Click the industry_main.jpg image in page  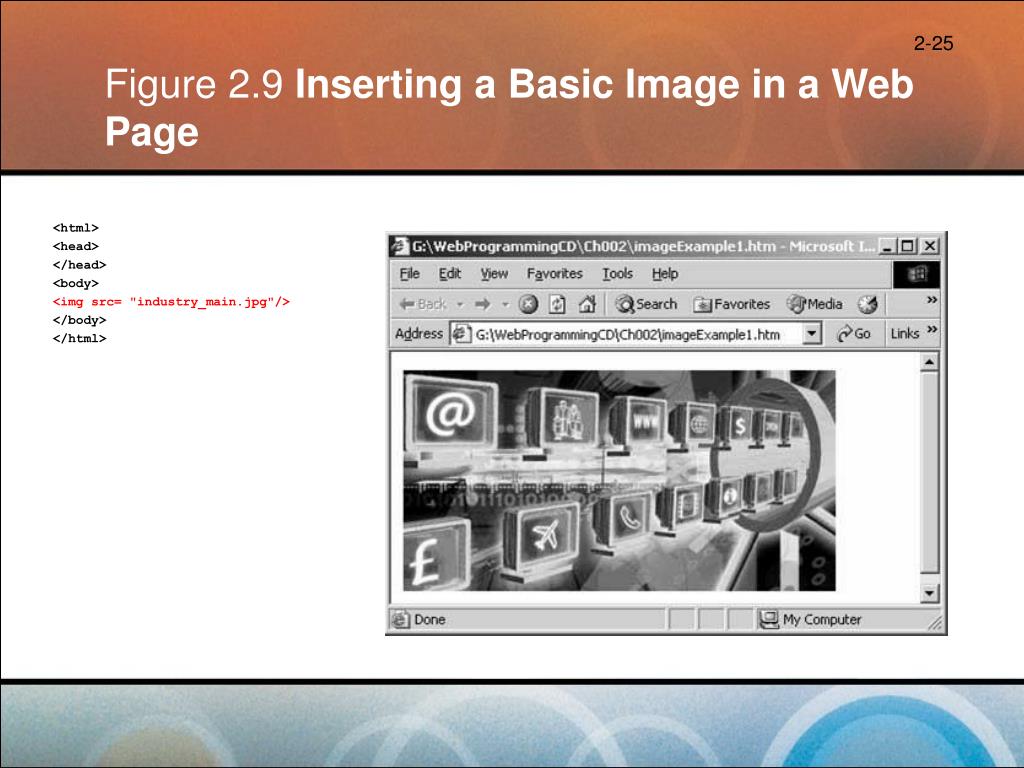click(x=619, y=481)
